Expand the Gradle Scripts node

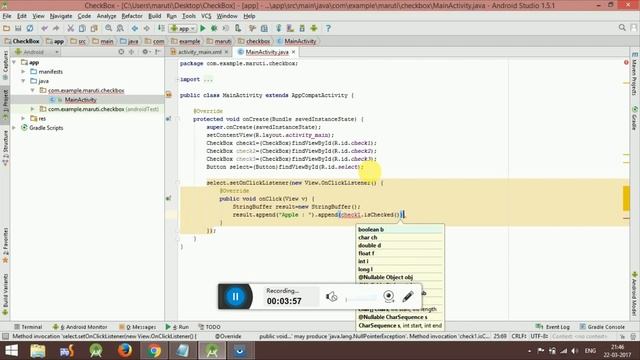pos(15,128)
